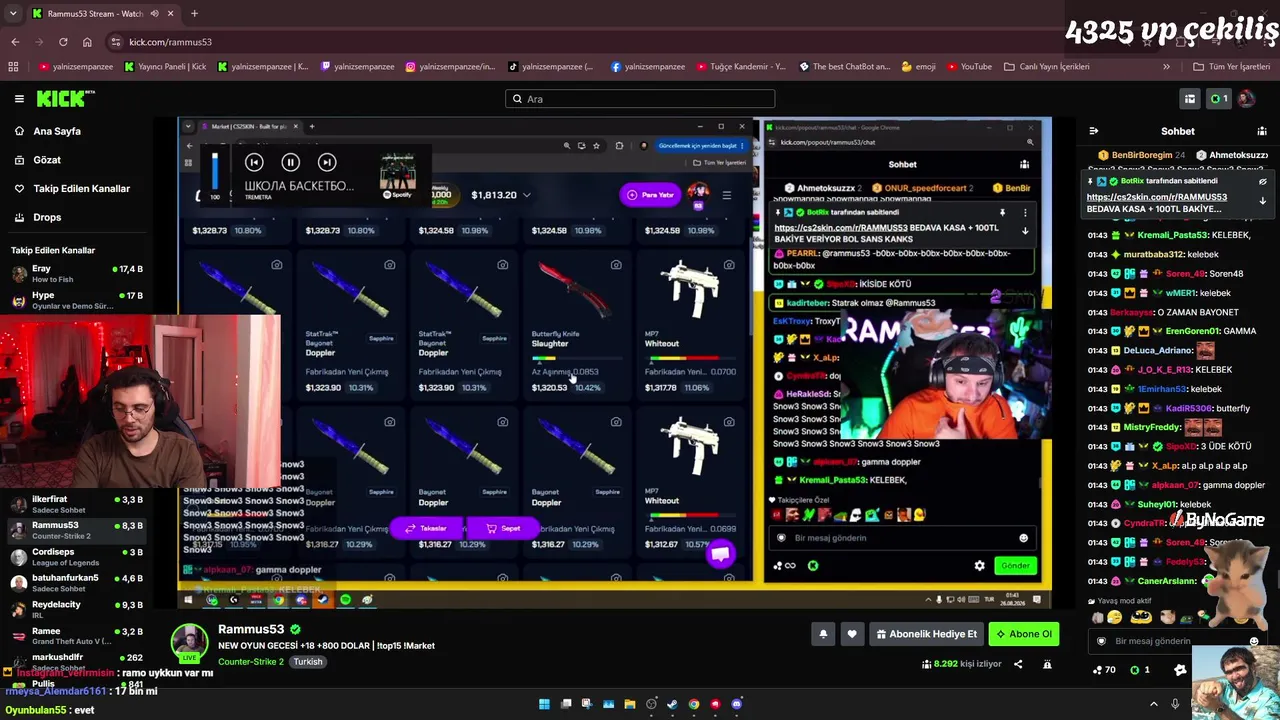Open a new browser tab
Image resolution: width=1280 pixels, height=720 pixels.
tap(194, 14)
